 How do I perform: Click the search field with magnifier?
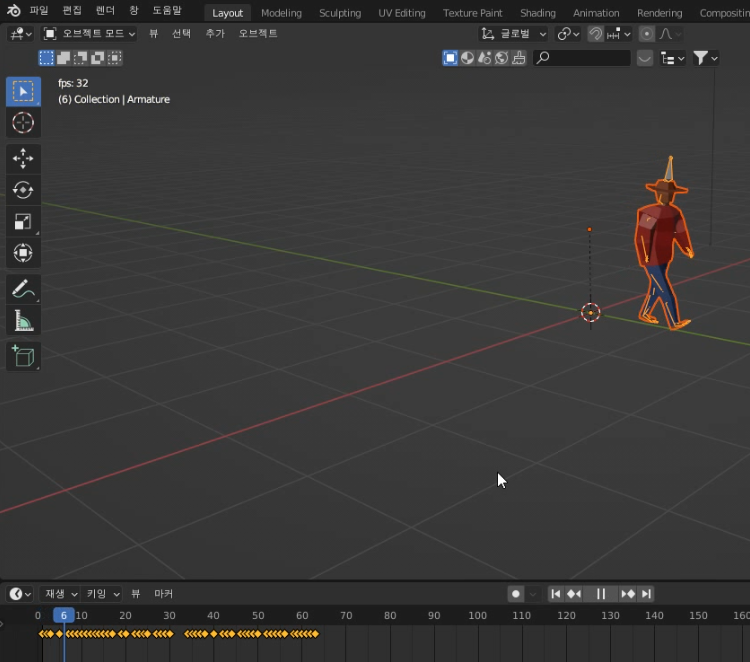pos(582,58)
